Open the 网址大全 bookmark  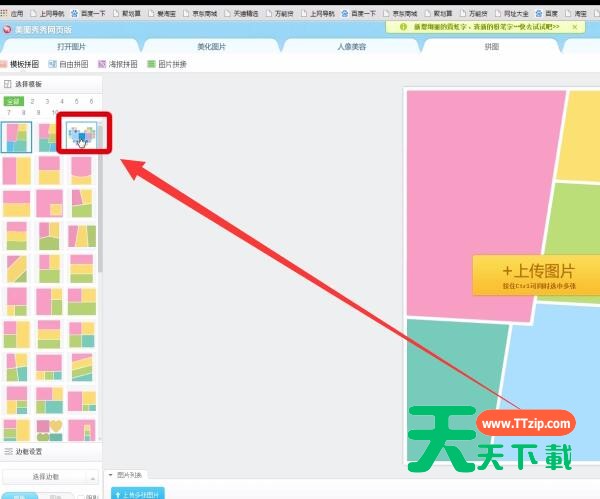512,13
